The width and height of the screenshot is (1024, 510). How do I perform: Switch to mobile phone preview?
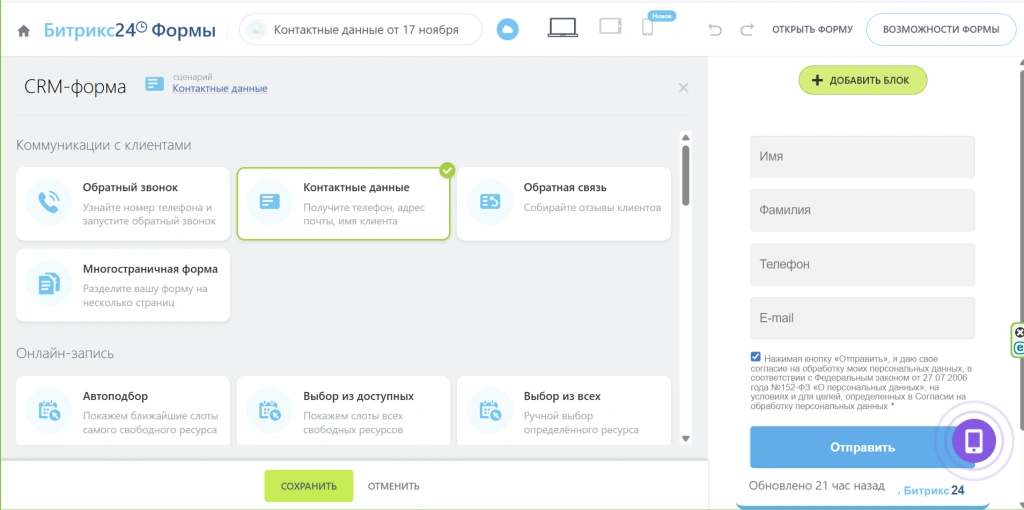point(647,27)
